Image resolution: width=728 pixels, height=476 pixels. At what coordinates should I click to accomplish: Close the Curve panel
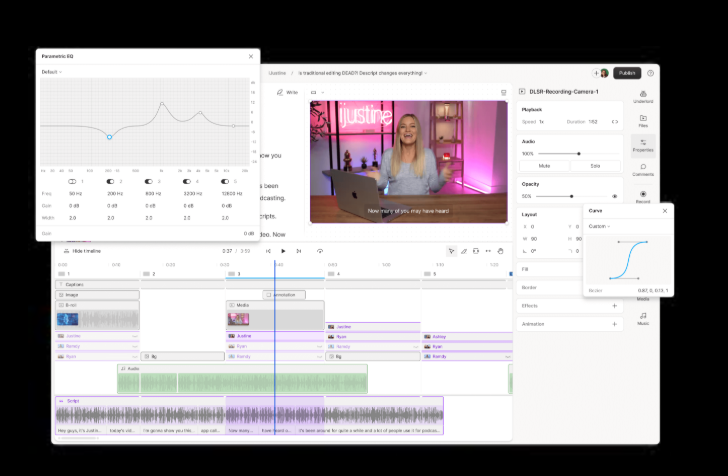coord(665,211)
